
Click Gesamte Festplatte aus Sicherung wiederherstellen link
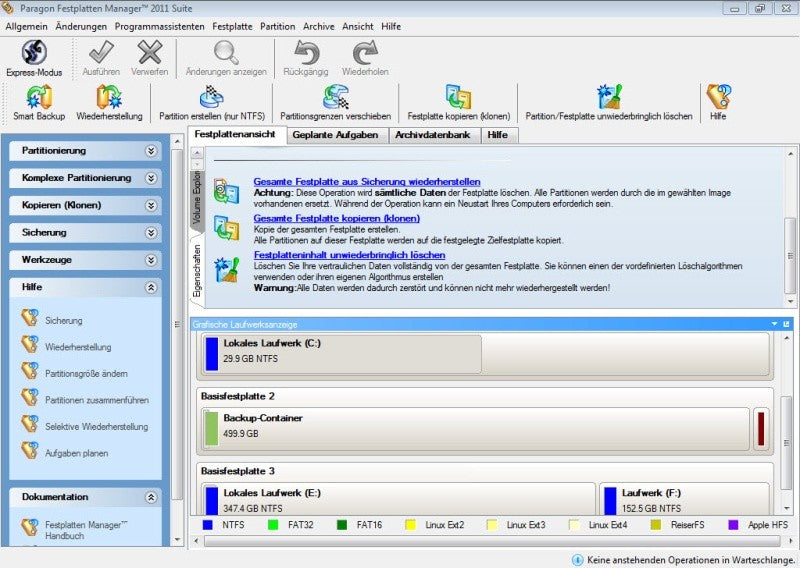coord(367,182)
